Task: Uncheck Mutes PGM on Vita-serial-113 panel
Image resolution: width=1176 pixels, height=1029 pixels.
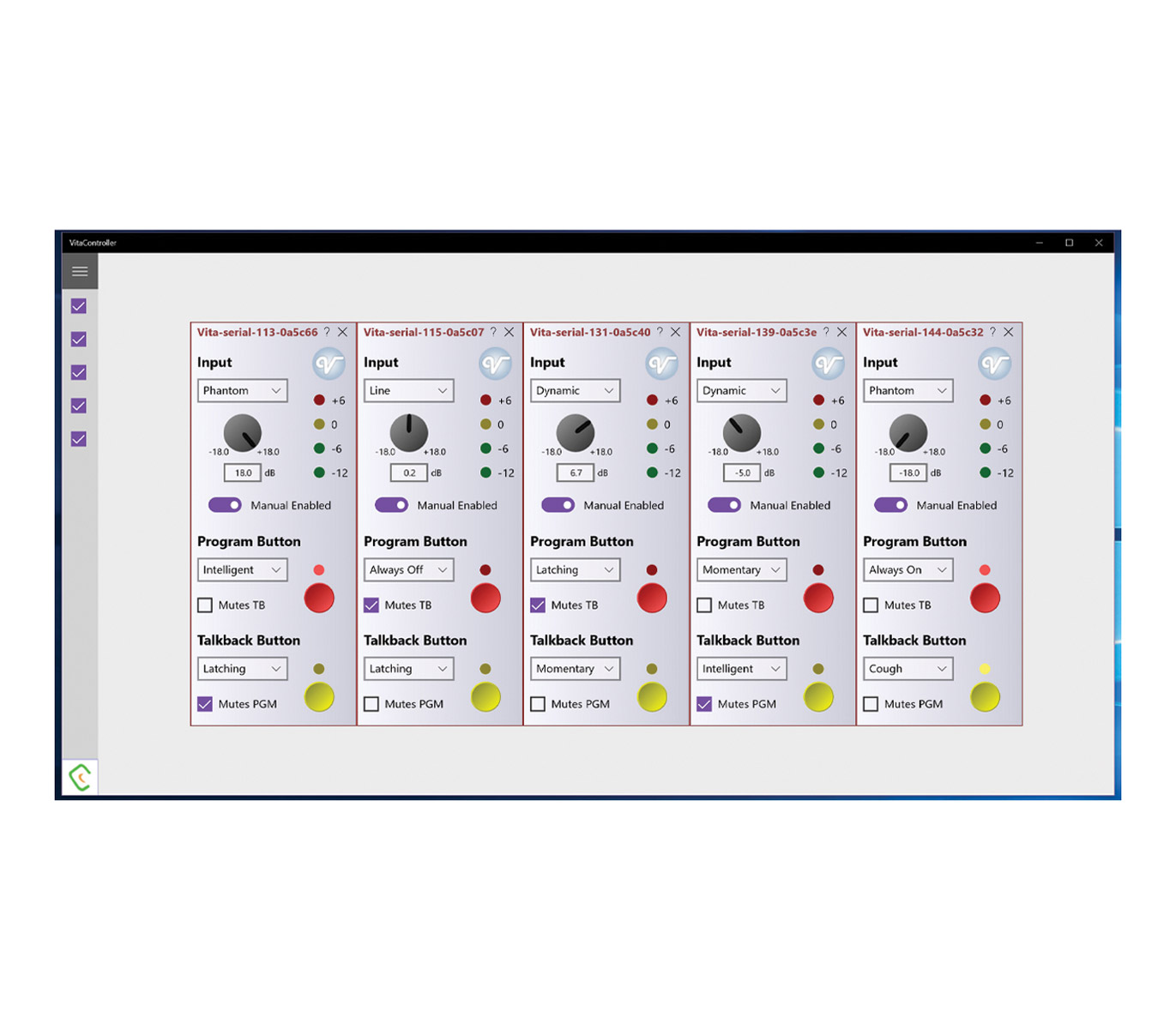Action: (205, 704)
